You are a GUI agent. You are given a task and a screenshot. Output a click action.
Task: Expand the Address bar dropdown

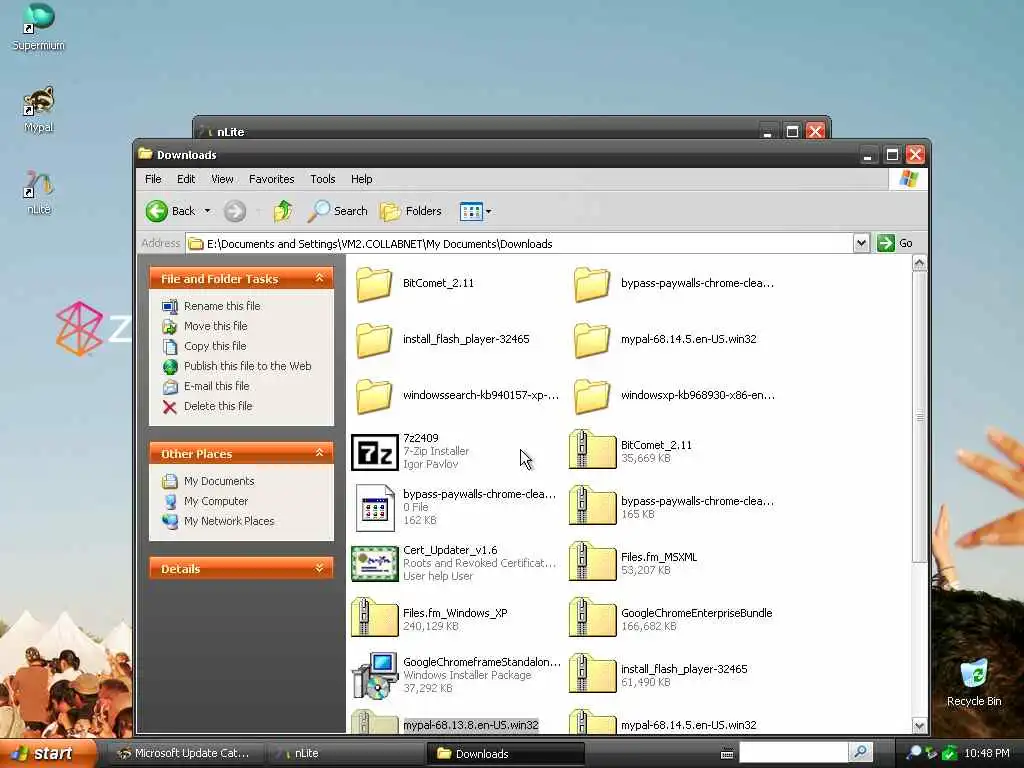(861, 243)
